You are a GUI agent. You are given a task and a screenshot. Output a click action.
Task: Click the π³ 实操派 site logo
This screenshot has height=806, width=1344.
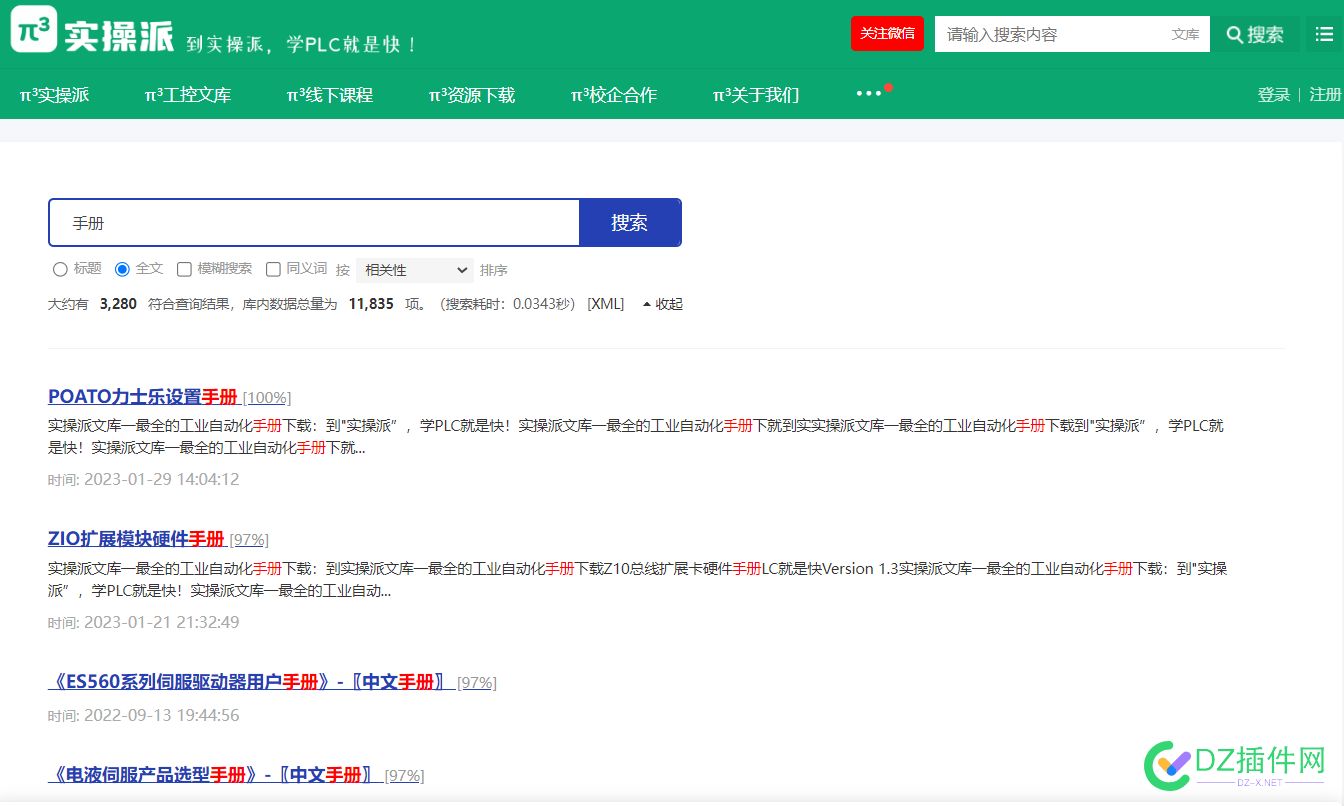coord(93,32)
